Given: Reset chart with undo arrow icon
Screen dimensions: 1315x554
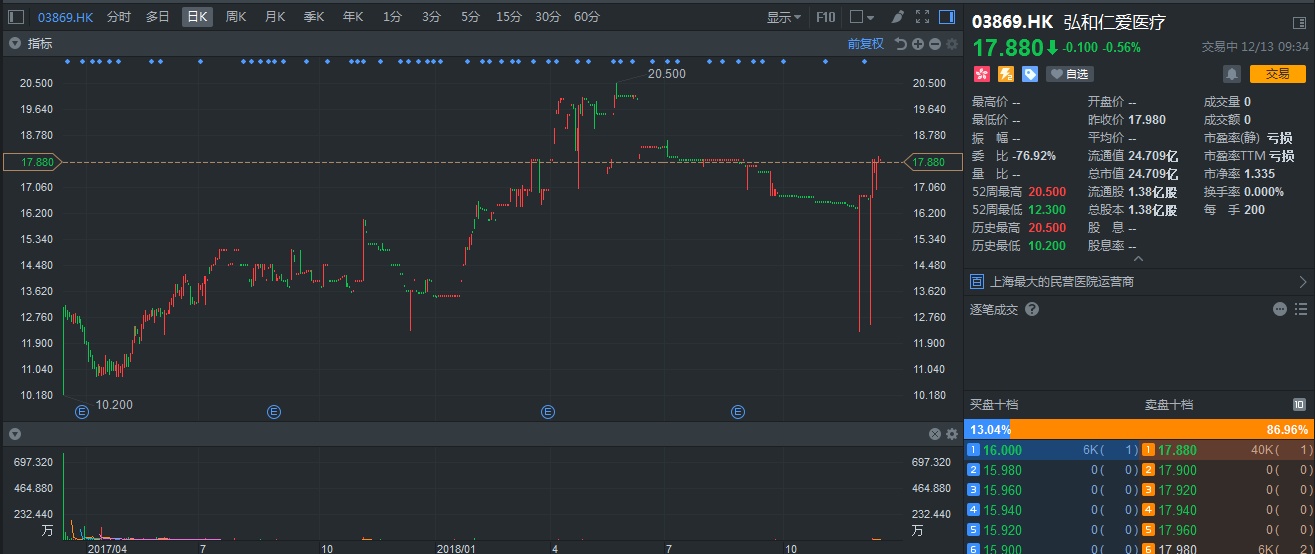Looking at the screenshot, I should coord(900,43).
